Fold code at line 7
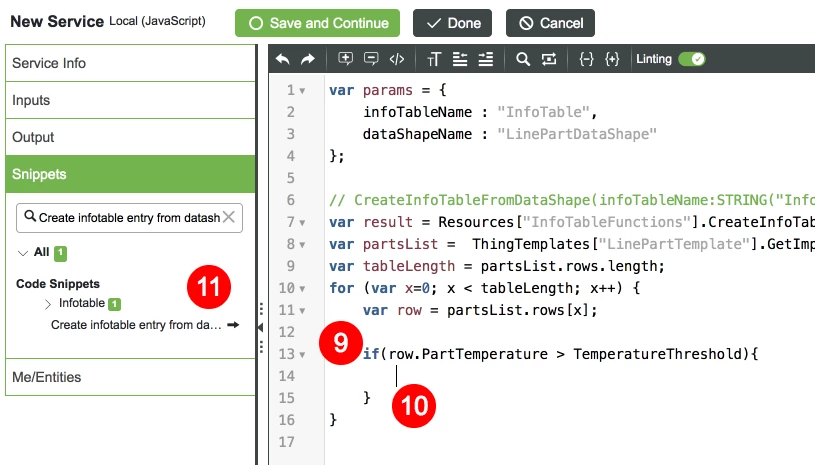Screen dimensions: 815x465 click(303, 223)
